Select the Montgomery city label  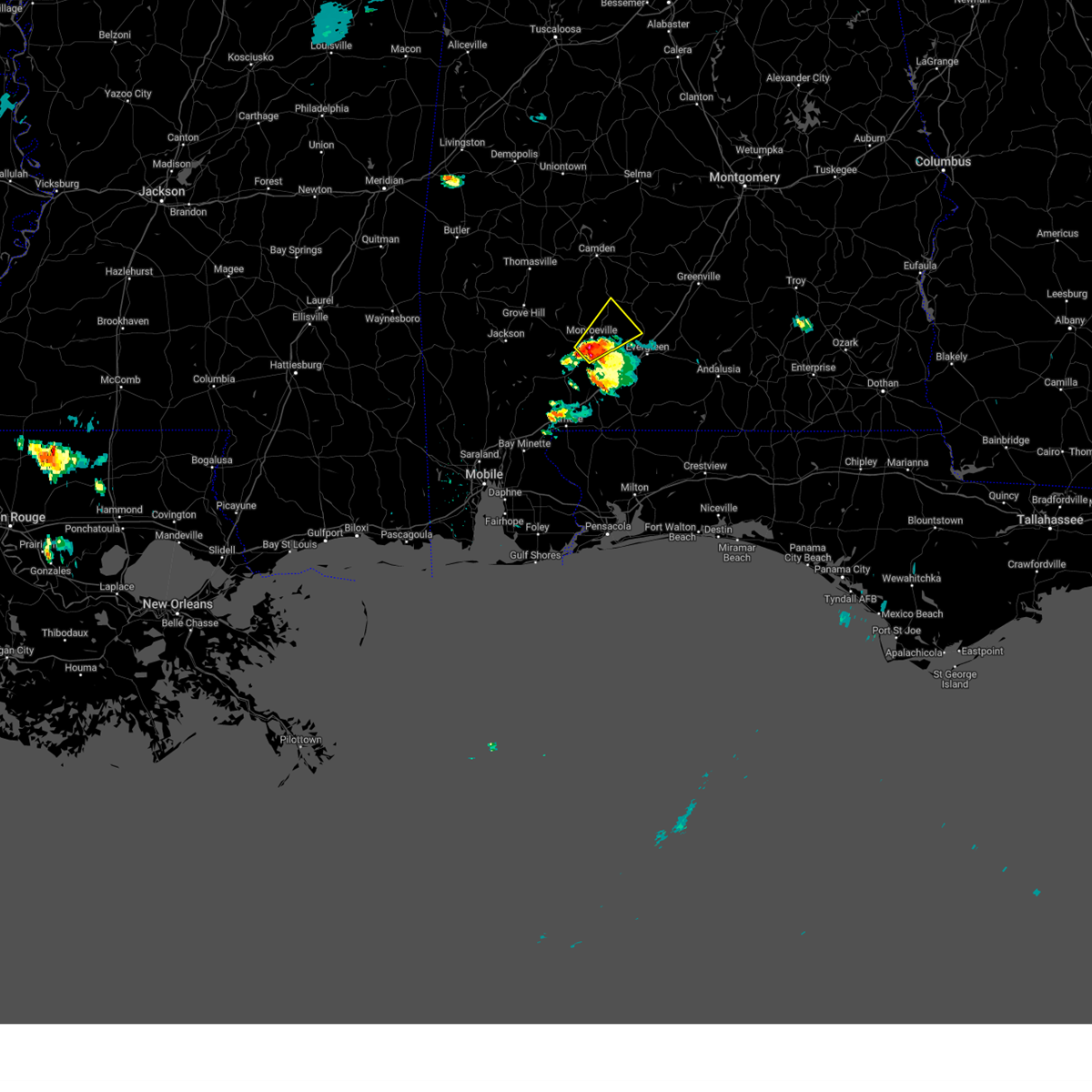(744, 177)
